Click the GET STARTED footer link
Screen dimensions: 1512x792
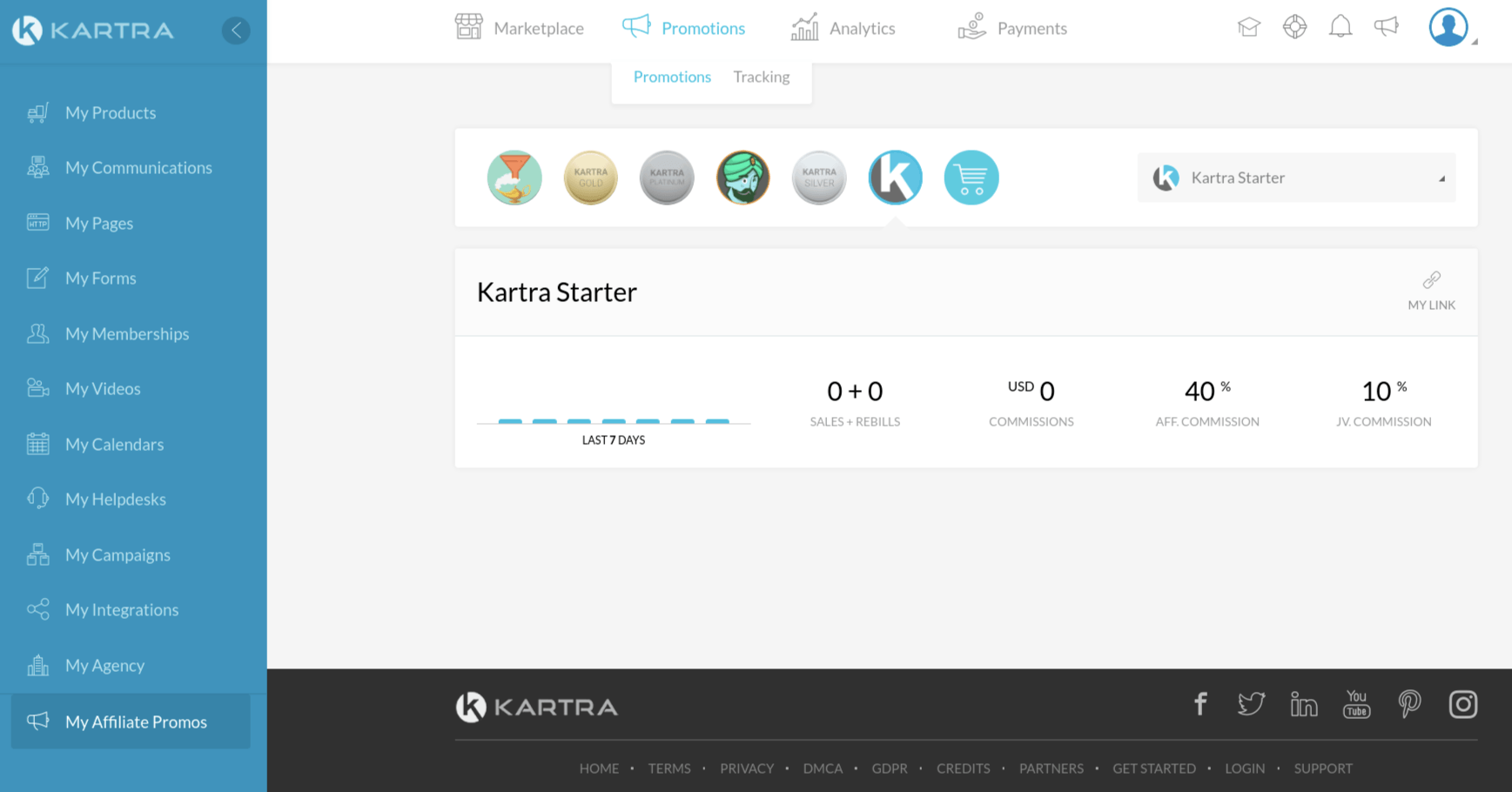click(x=1154, y=769)
